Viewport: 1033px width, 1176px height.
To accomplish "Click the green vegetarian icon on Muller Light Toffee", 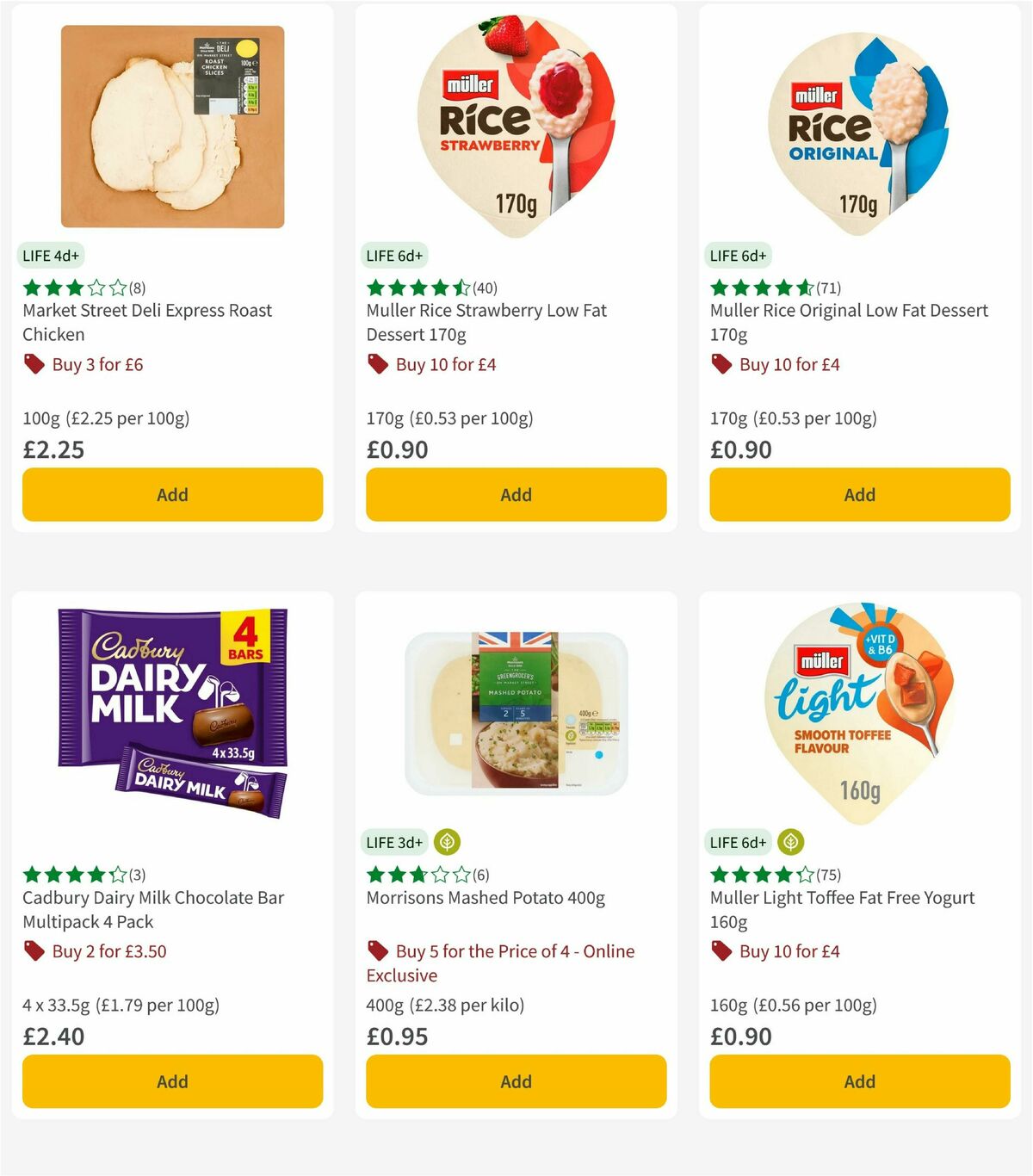I will click(x=789, y=843).
